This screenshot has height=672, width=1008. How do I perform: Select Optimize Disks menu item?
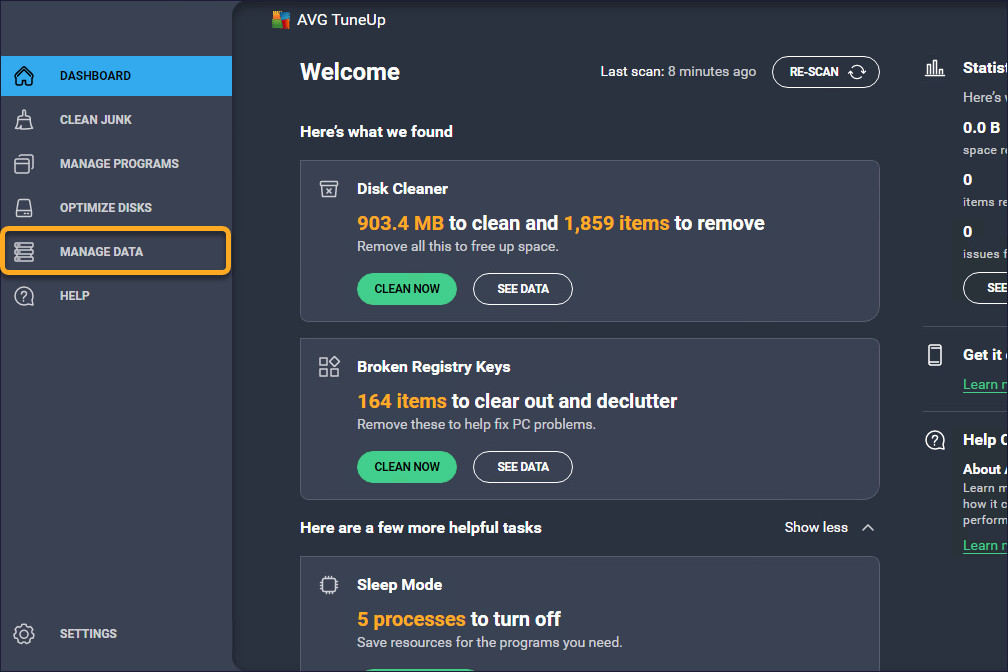click(106, 208)
